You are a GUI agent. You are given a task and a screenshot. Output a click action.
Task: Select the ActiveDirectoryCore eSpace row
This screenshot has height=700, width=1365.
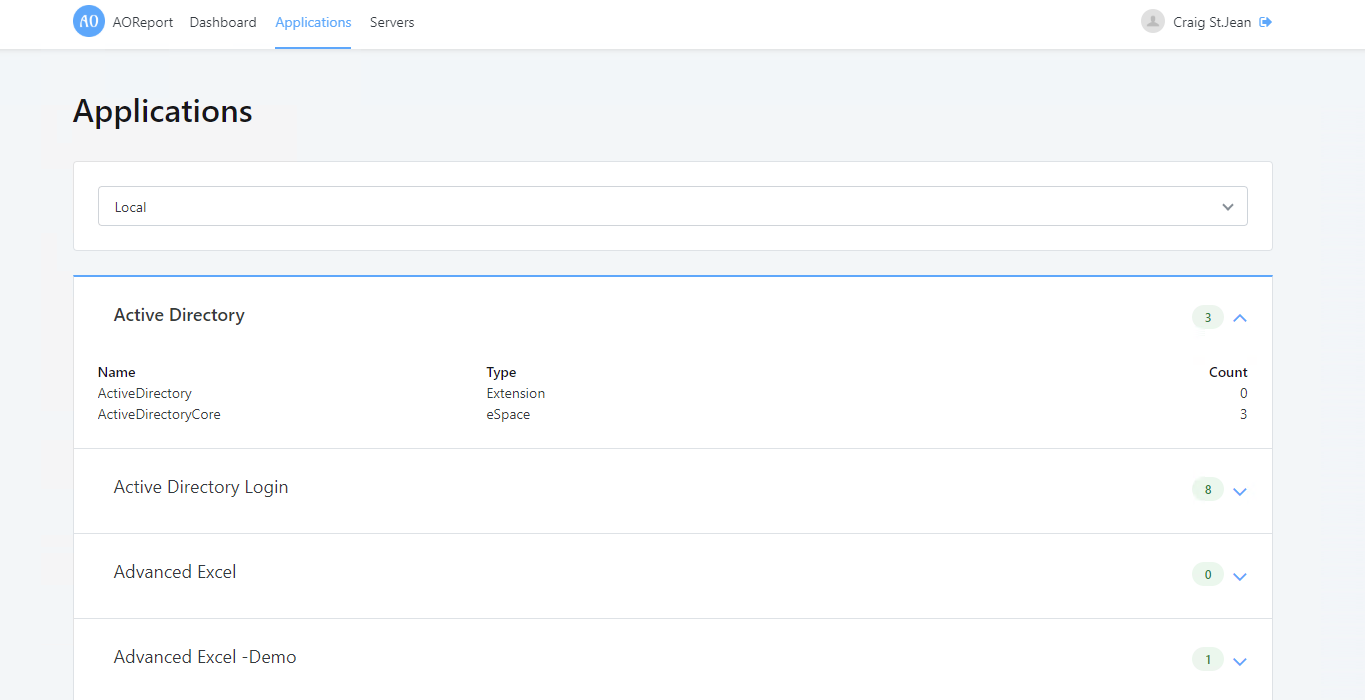click(x=159, y=414)
